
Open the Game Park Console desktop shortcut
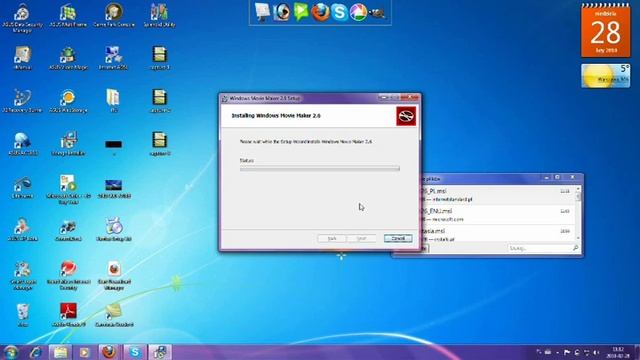114,16
